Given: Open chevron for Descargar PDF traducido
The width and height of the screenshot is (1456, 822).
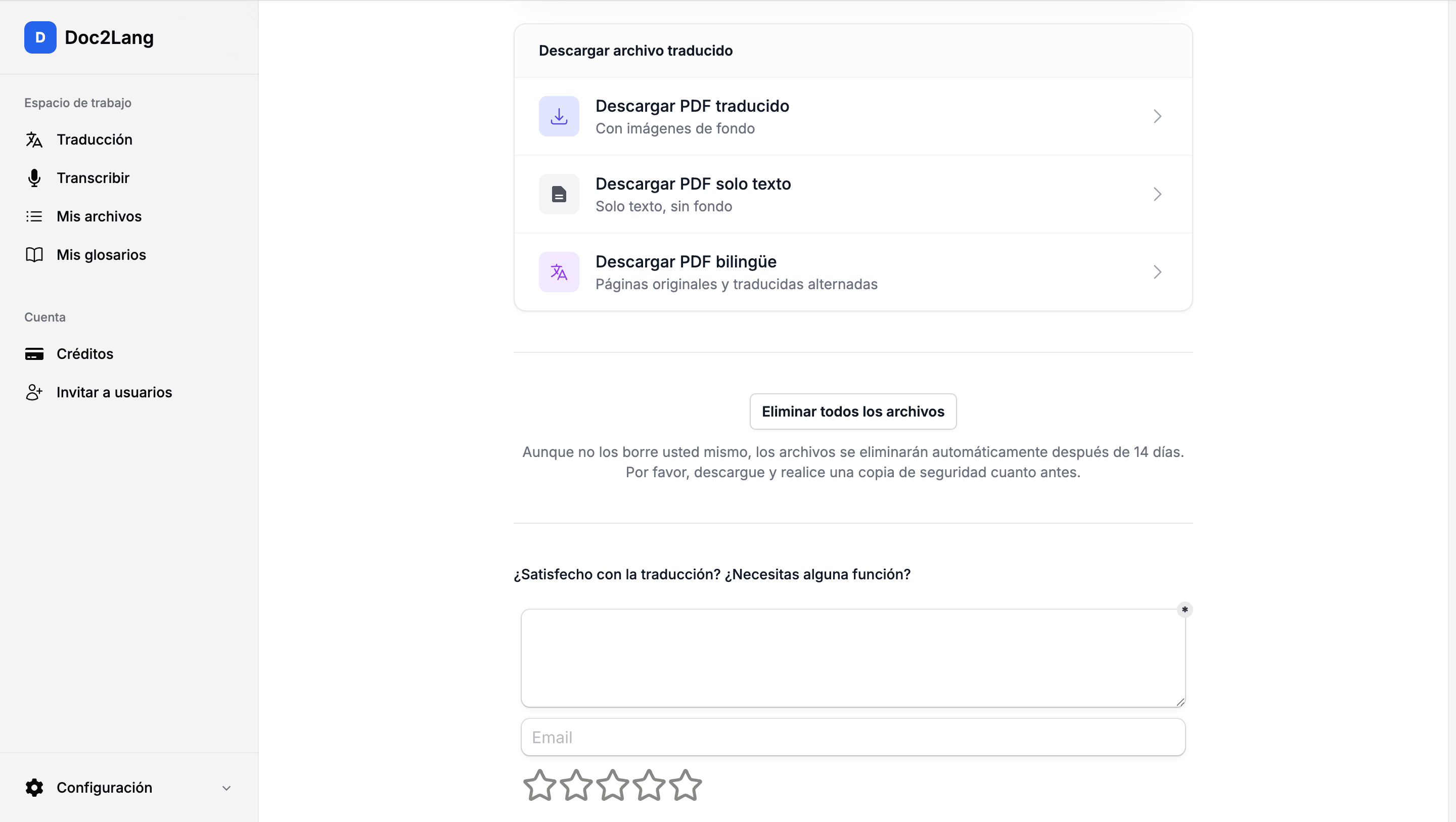Looking at the screenshot, I should [1157, 116].
